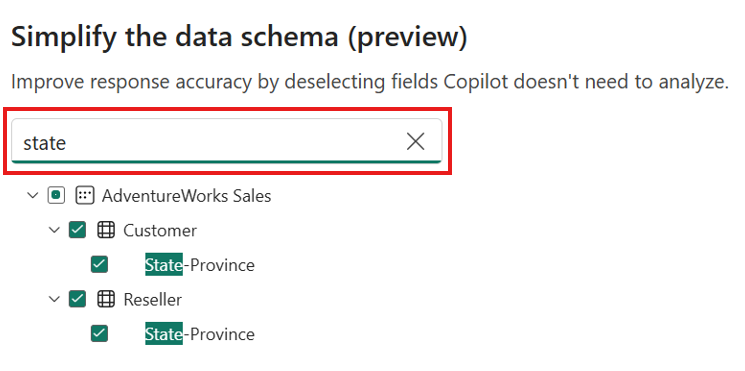Click the "Improve response accuracy" description text
Screen dimensions: 745x371
click(370, 82)
